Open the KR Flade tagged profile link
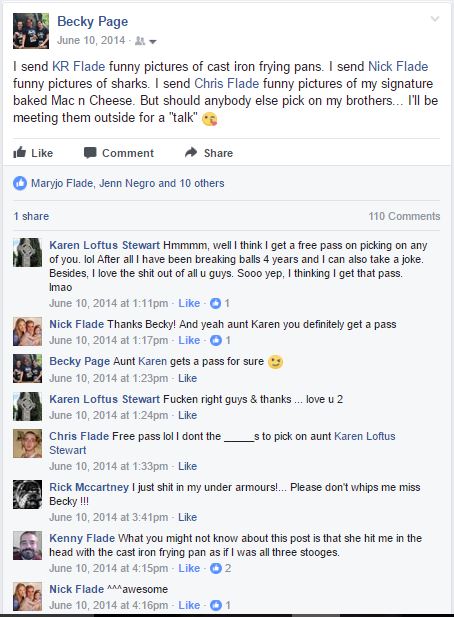 click(x=79, y=66)
